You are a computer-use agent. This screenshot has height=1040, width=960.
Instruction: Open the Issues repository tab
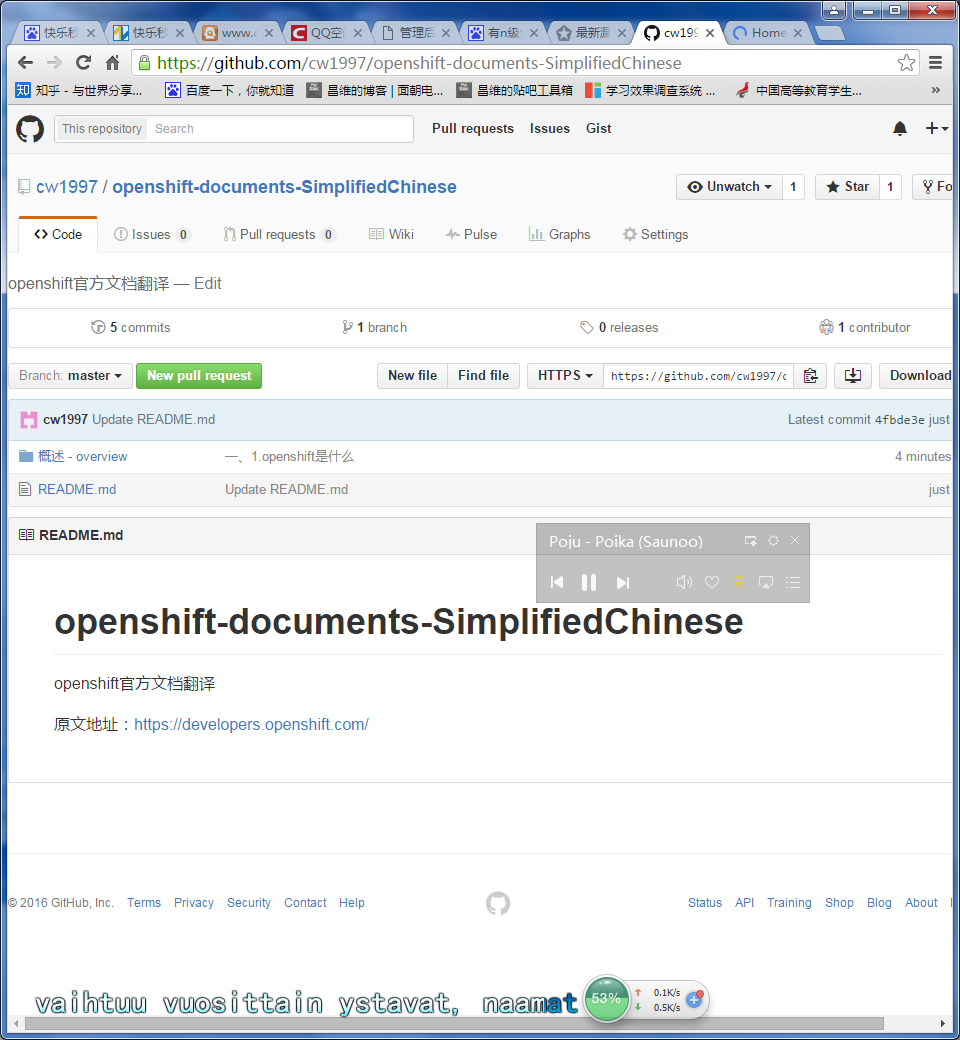152,234
